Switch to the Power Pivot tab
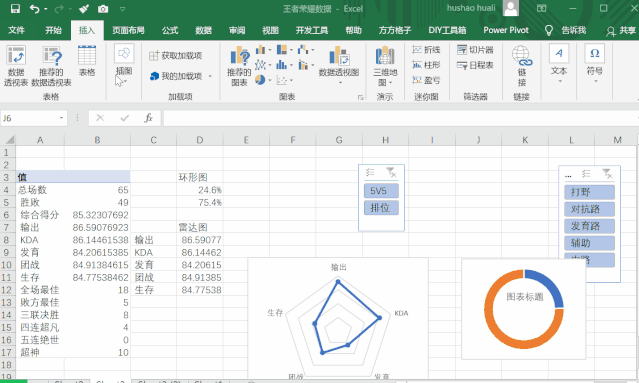 point(506,30)
